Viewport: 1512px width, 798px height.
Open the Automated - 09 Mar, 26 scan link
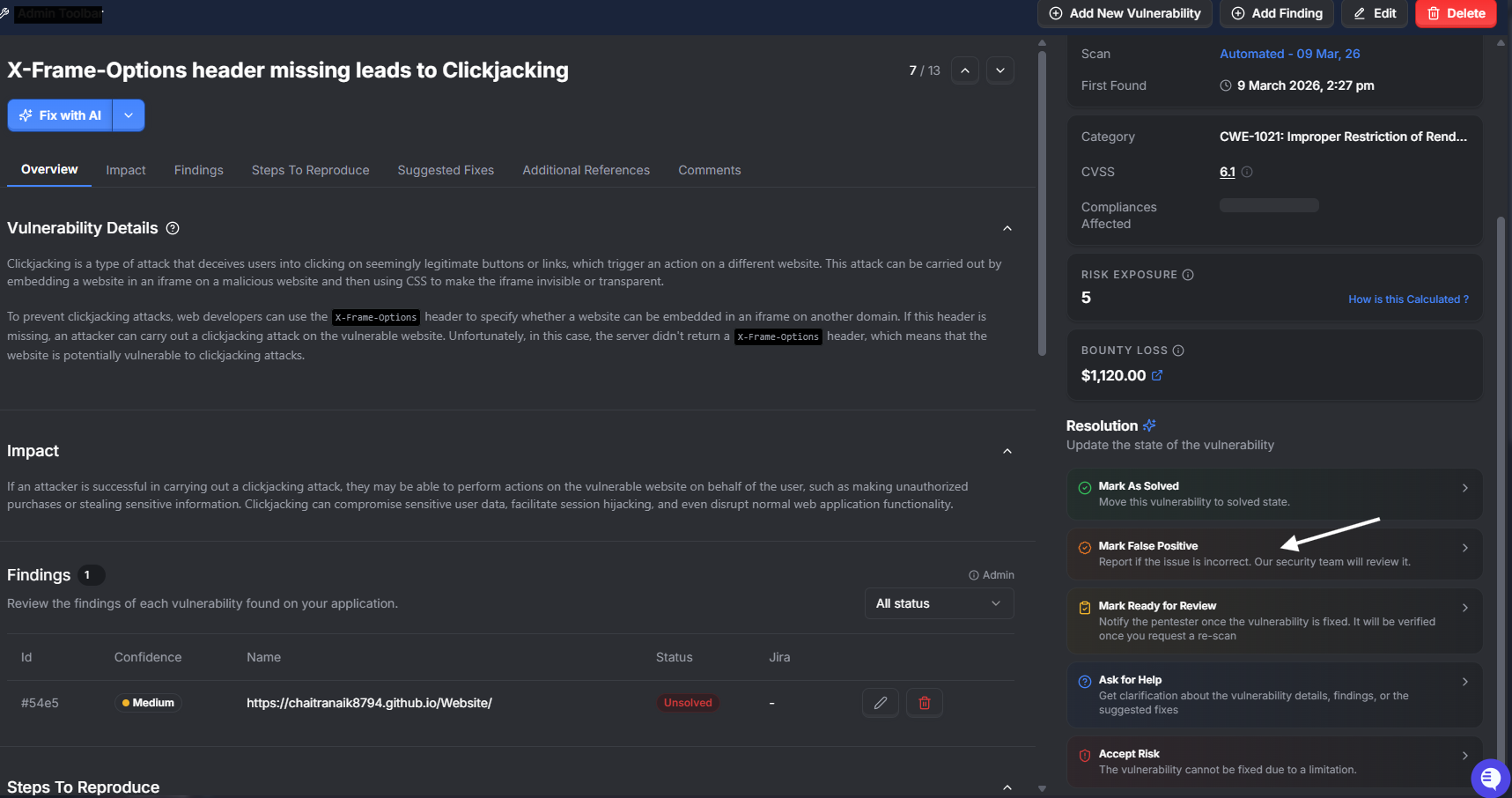(x=1289, y=54)
